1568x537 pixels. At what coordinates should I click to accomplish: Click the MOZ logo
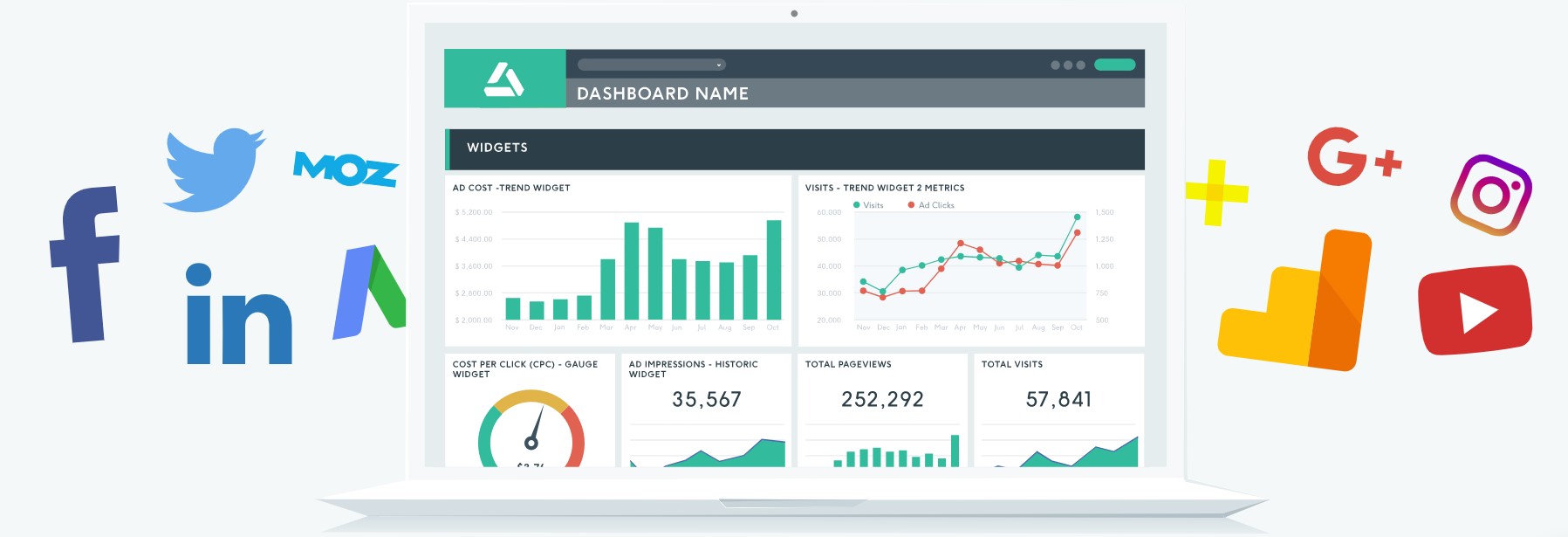[x=346, y=169]
